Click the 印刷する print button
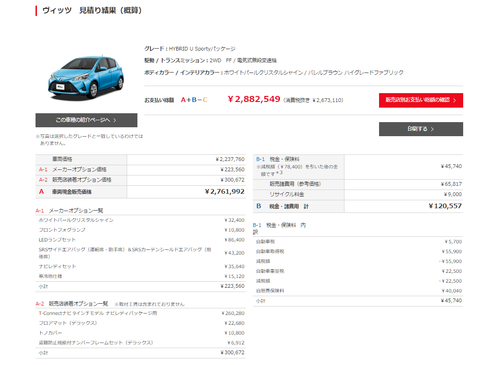Image resolution: width=480 pixels, height=365 pixels. (421, 129)
